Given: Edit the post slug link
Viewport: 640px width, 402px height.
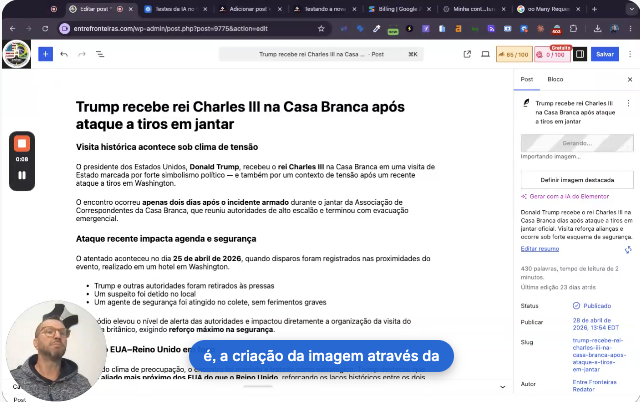Looking at the screenshot, I should (x=597, y=355).
